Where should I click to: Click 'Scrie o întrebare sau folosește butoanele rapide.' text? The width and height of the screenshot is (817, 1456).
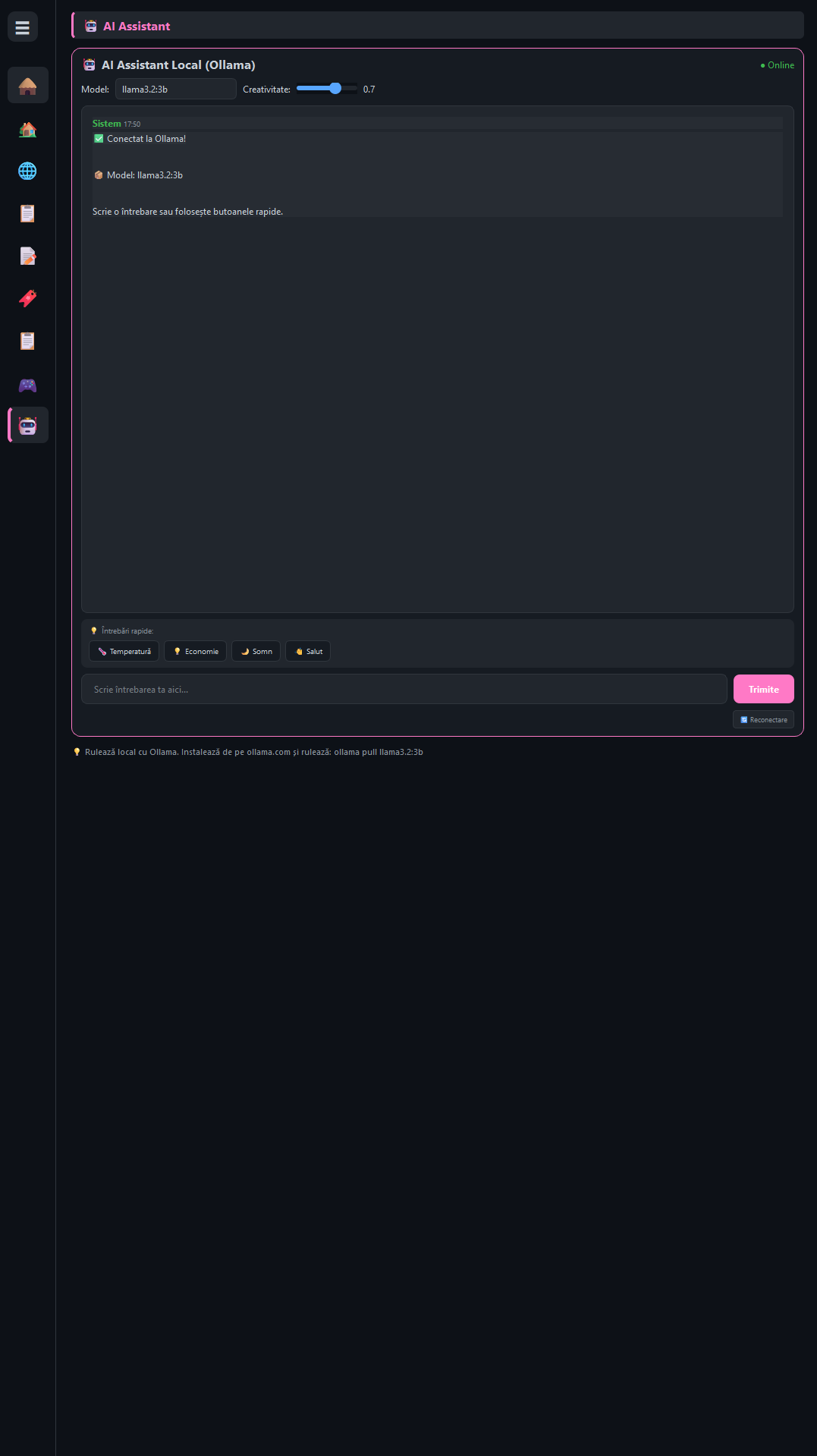(x=188, y=212)
